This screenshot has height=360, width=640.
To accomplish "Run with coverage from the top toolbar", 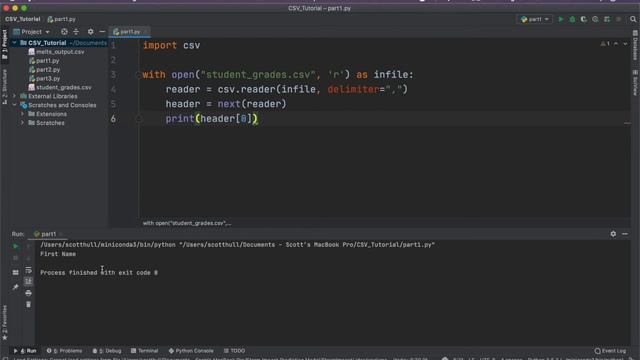I will tap(584, 19).
